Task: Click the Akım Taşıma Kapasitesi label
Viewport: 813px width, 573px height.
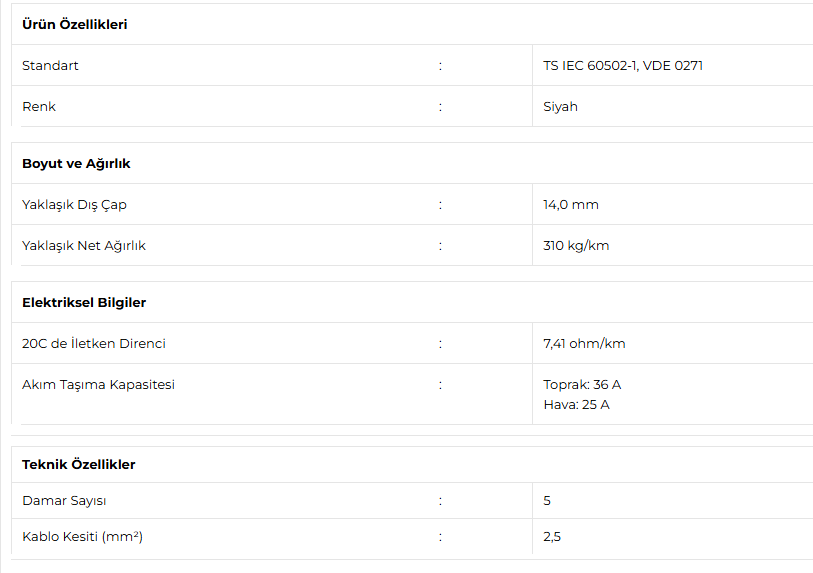Action: pyautogui.click(x=98, y=384)
